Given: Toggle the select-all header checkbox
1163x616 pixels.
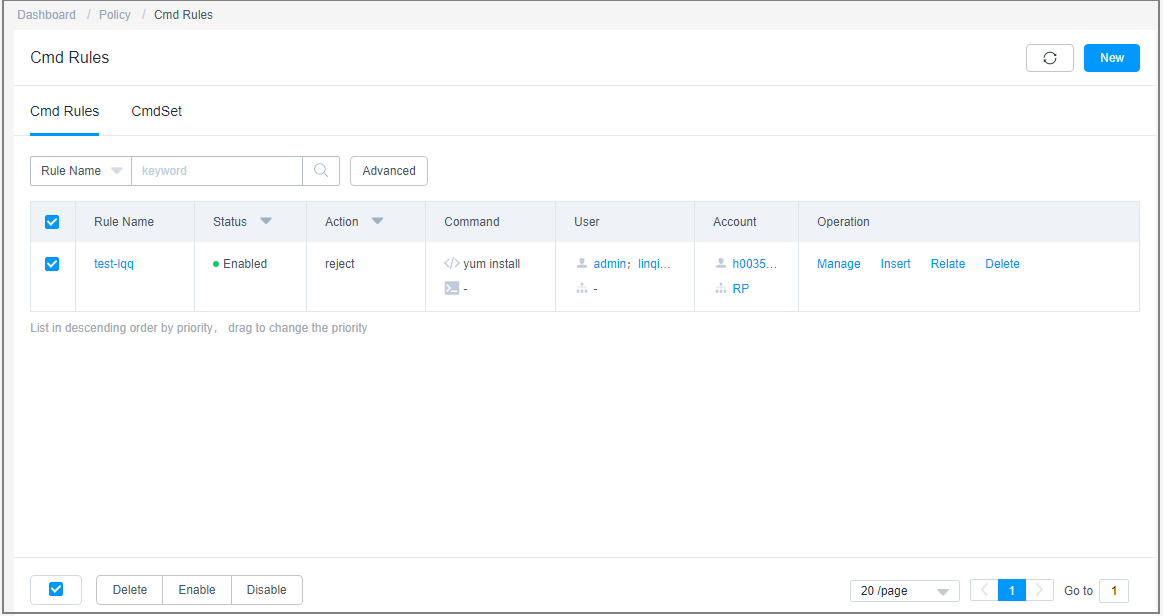Looking at the screenshot, I should [52, 222].
